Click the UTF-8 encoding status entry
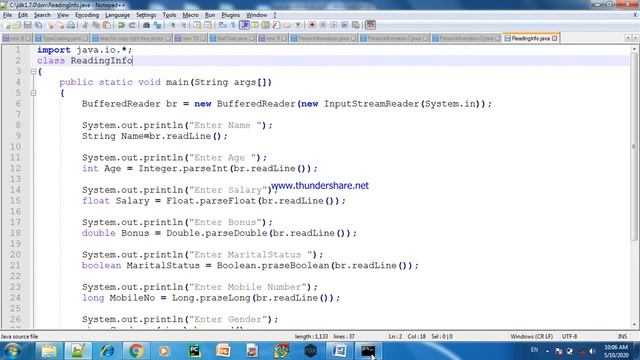The image size is (640, 360). click(569, 337)
